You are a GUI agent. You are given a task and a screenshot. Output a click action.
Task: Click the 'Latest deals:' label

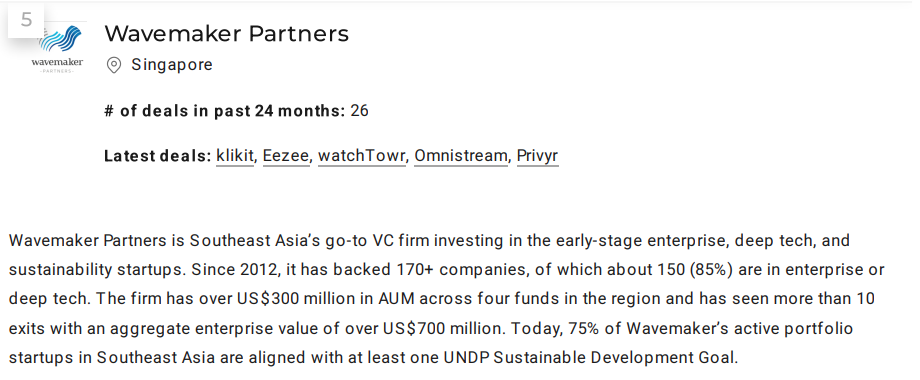pos(157,156)
